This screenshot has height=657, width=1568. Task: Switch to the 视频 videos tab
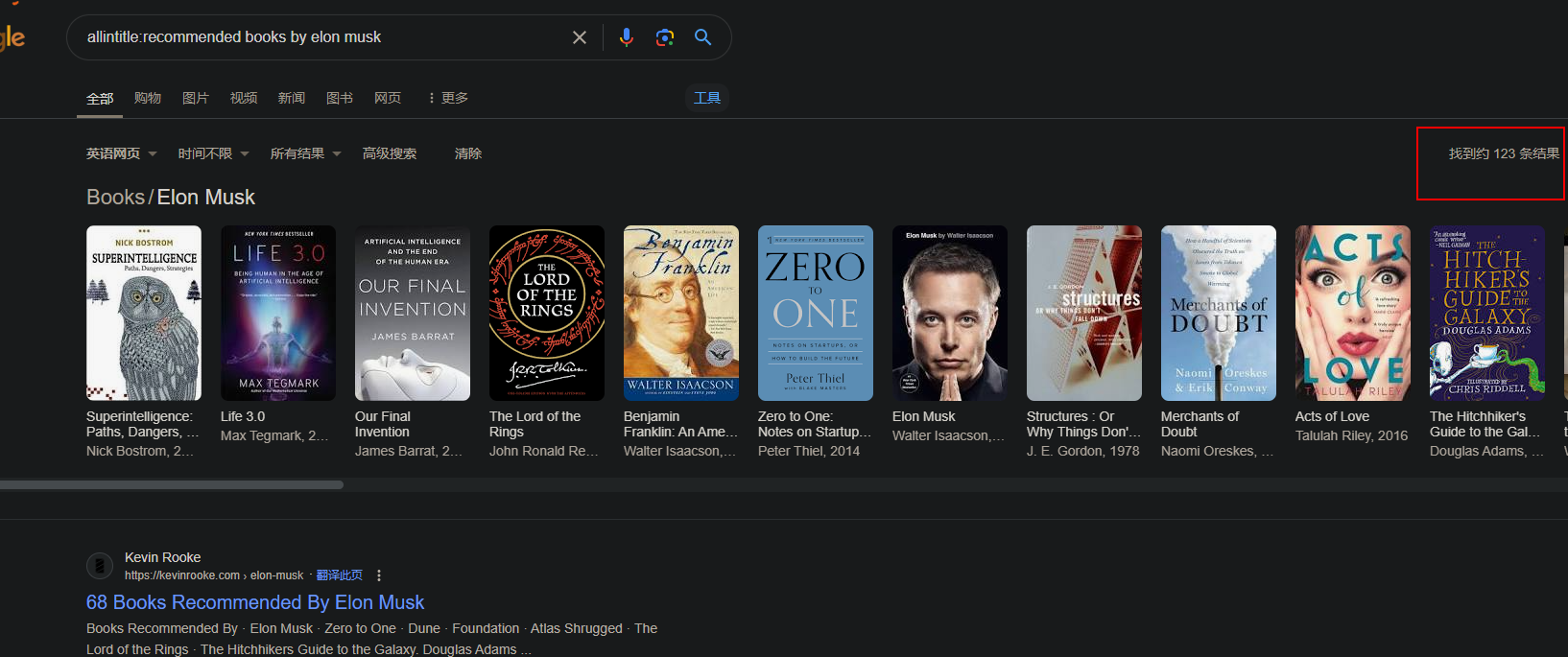pos(243,98)
